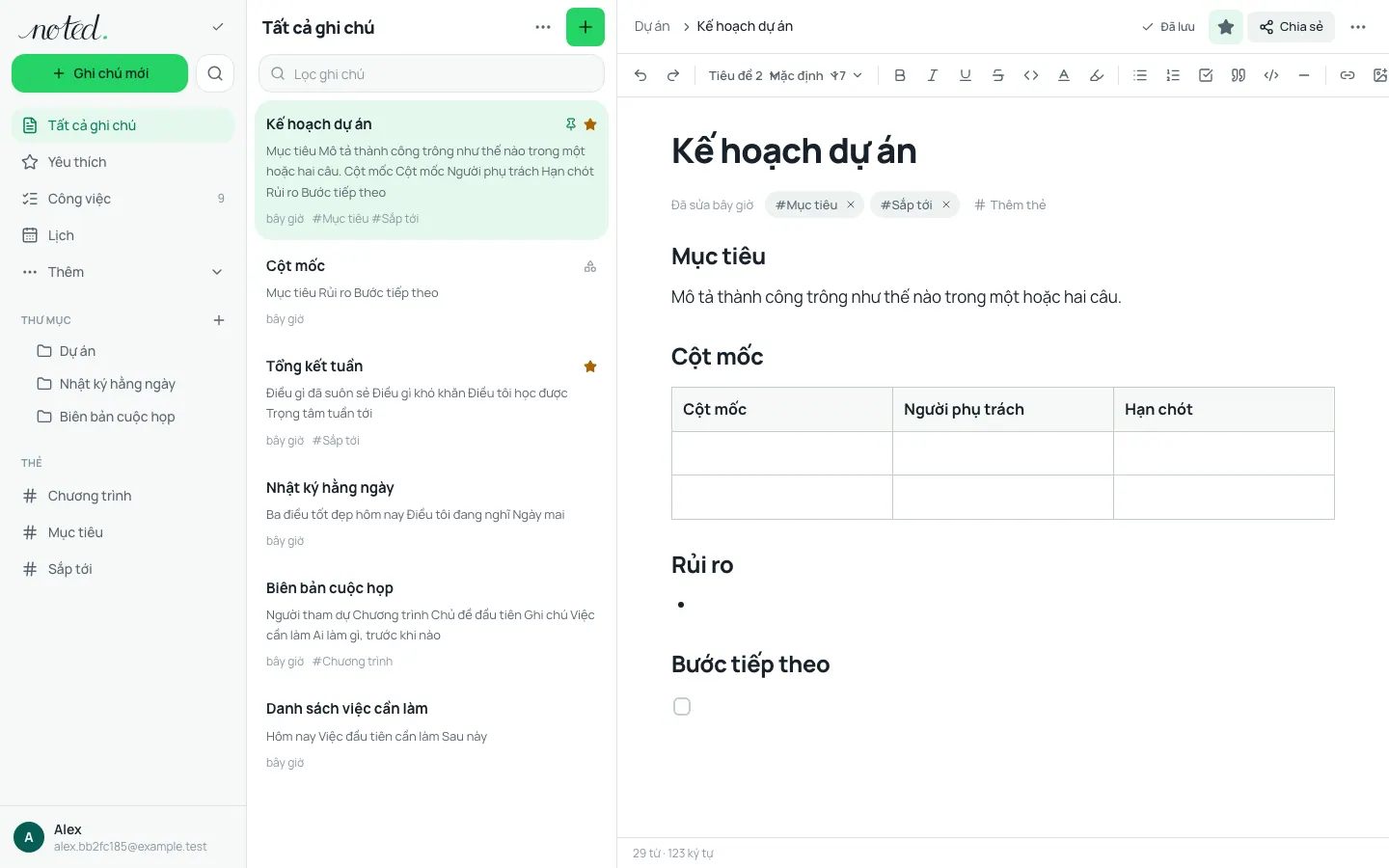Select Tất cả ghi chú in the sidebar
The image size is (1389, 868).
(x=123, y=125)
